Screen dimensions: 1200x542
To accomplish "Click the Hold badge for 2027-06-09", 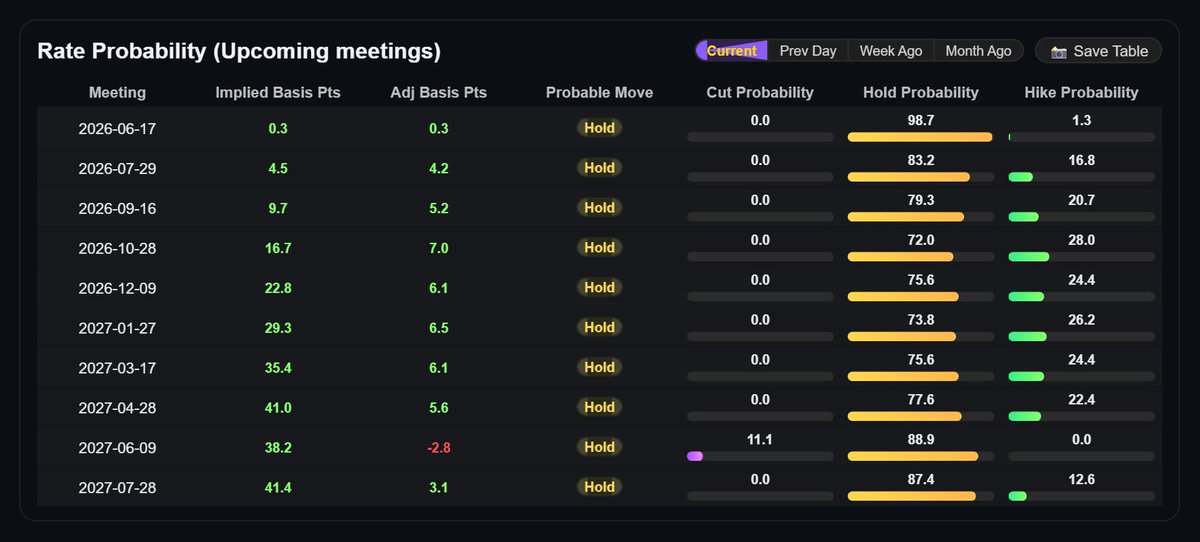I will [x=600, y=447].
